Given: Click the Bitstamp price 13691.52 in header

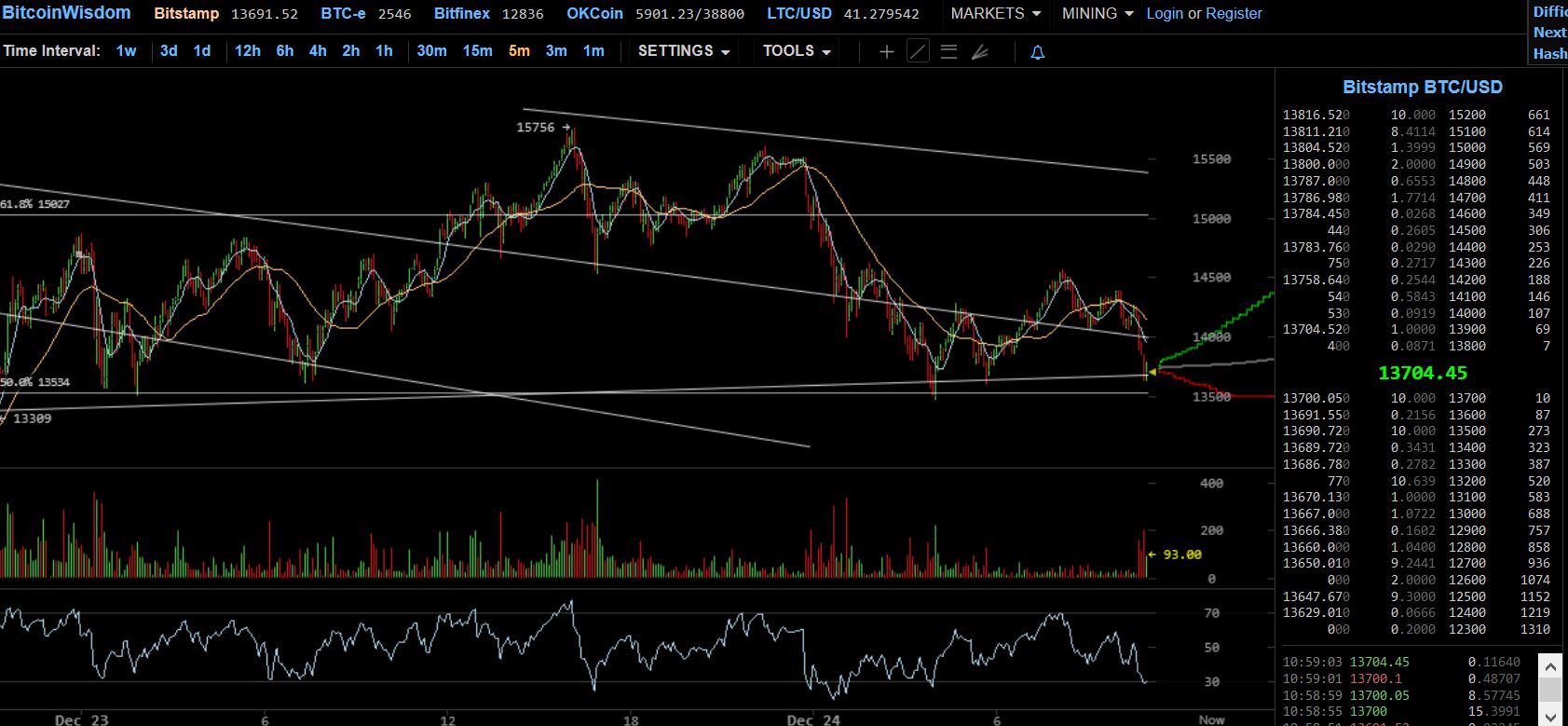Looking at the screenshot, I should (265, 14).
